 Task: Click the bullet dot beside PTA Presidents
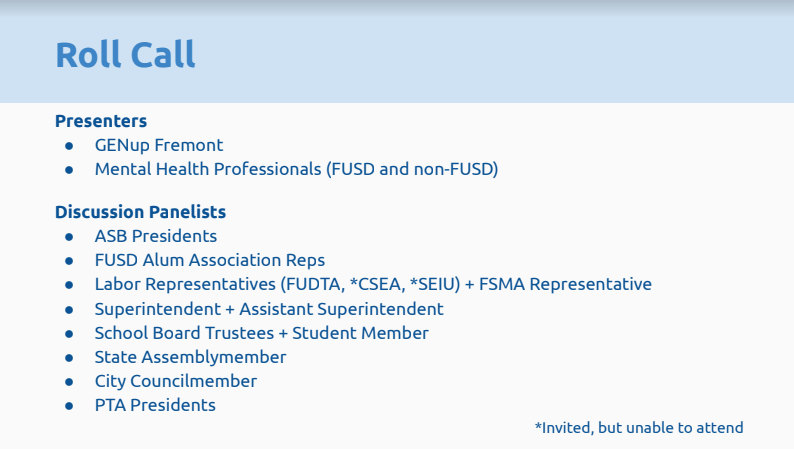(x=69, y=406)
